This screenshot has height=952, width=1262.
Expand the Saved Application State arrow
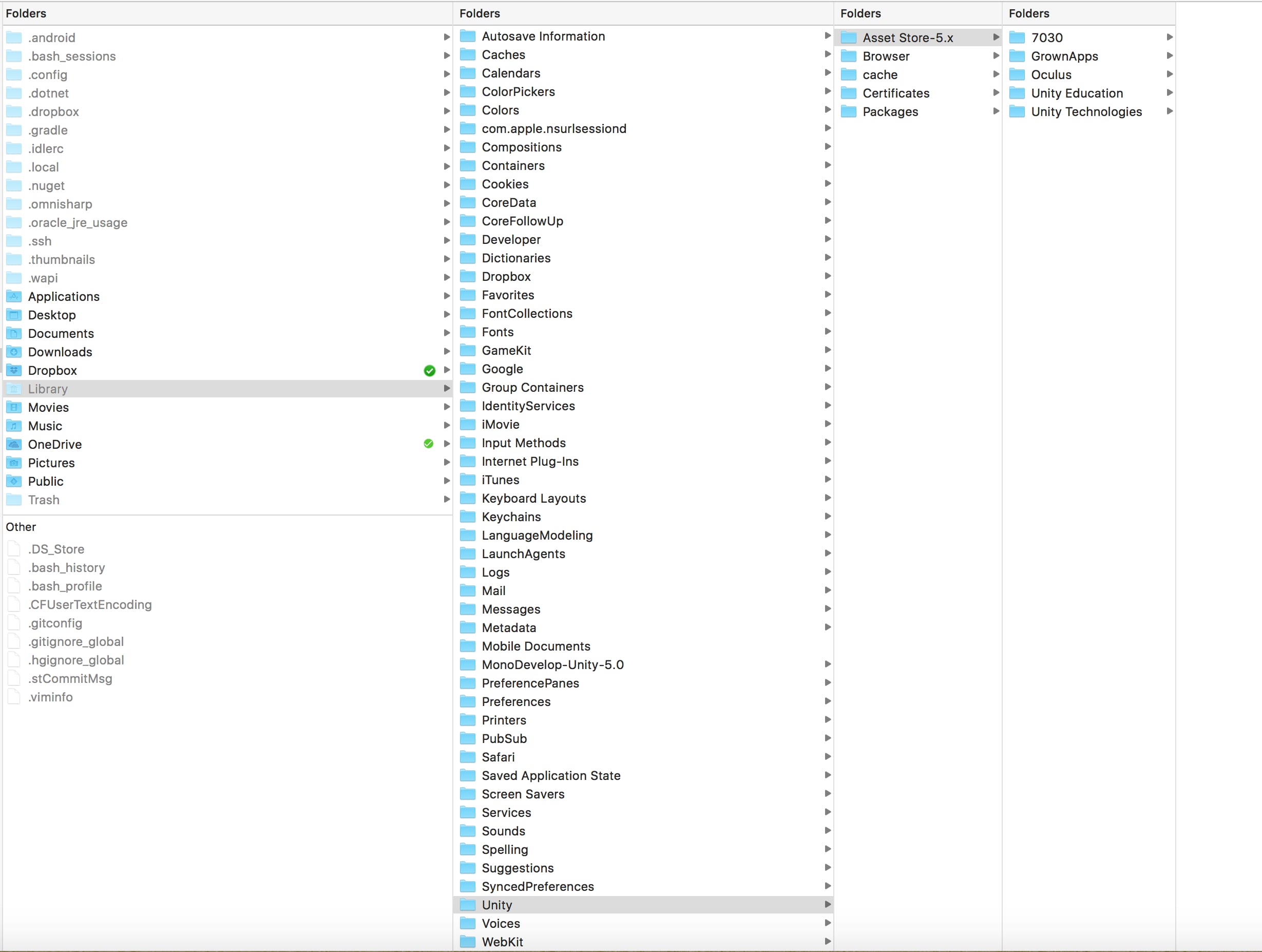coord(828,775)
